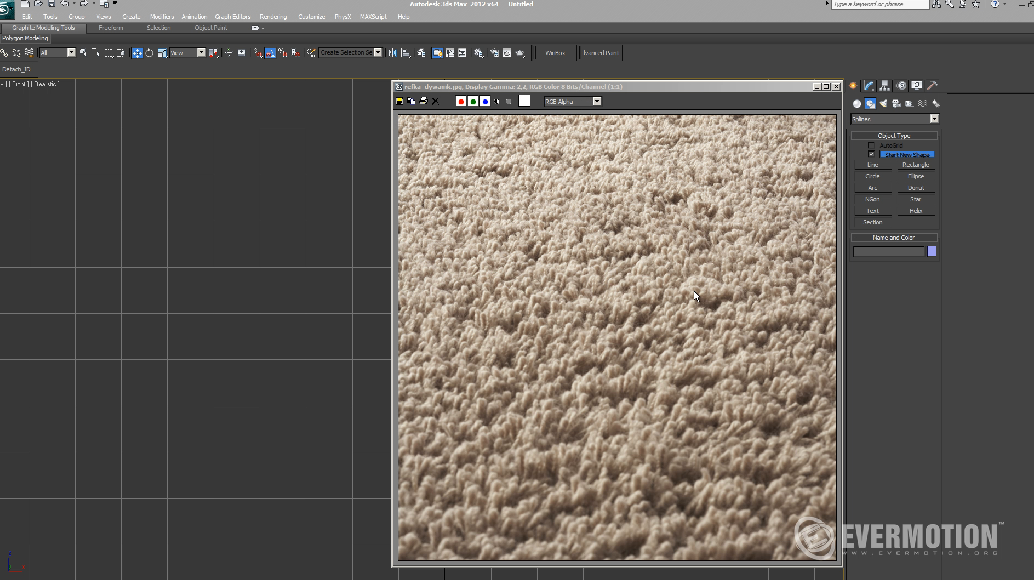Image resolution: width=1034 pixels, height=580 pixels.
Task: Select the Space Warps category icon
Action: [x=923, y=103]
